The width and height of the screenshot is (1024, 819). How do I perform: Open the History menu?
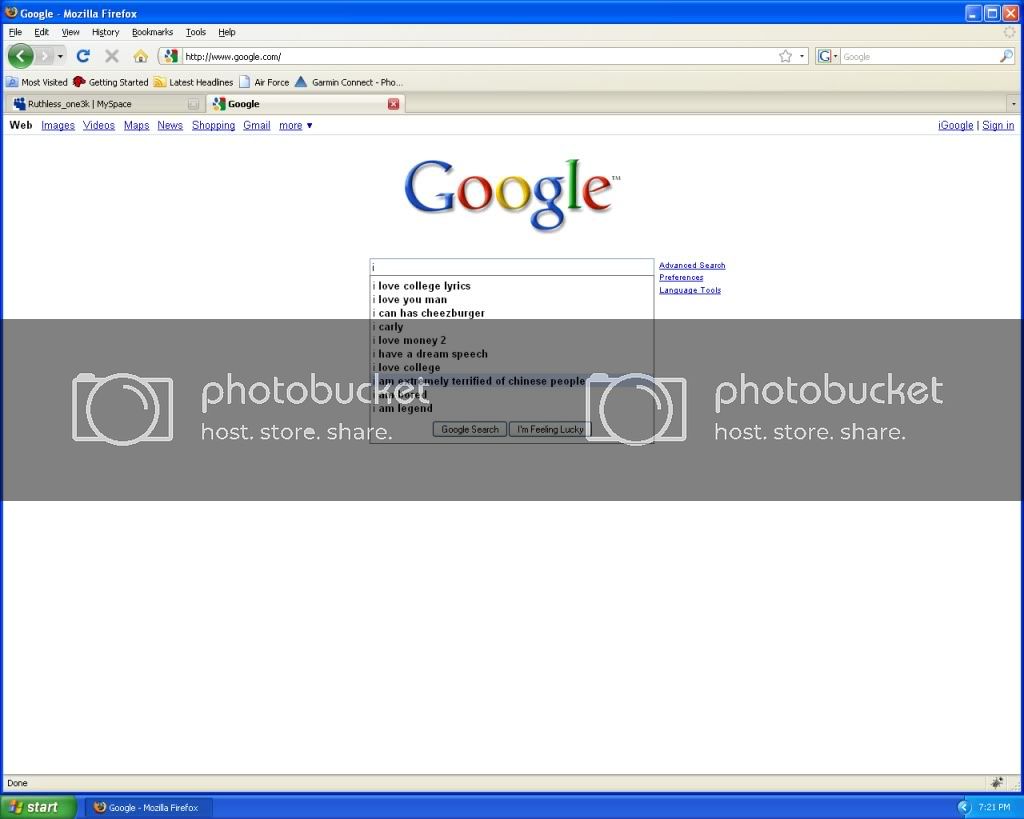(105, 32)
